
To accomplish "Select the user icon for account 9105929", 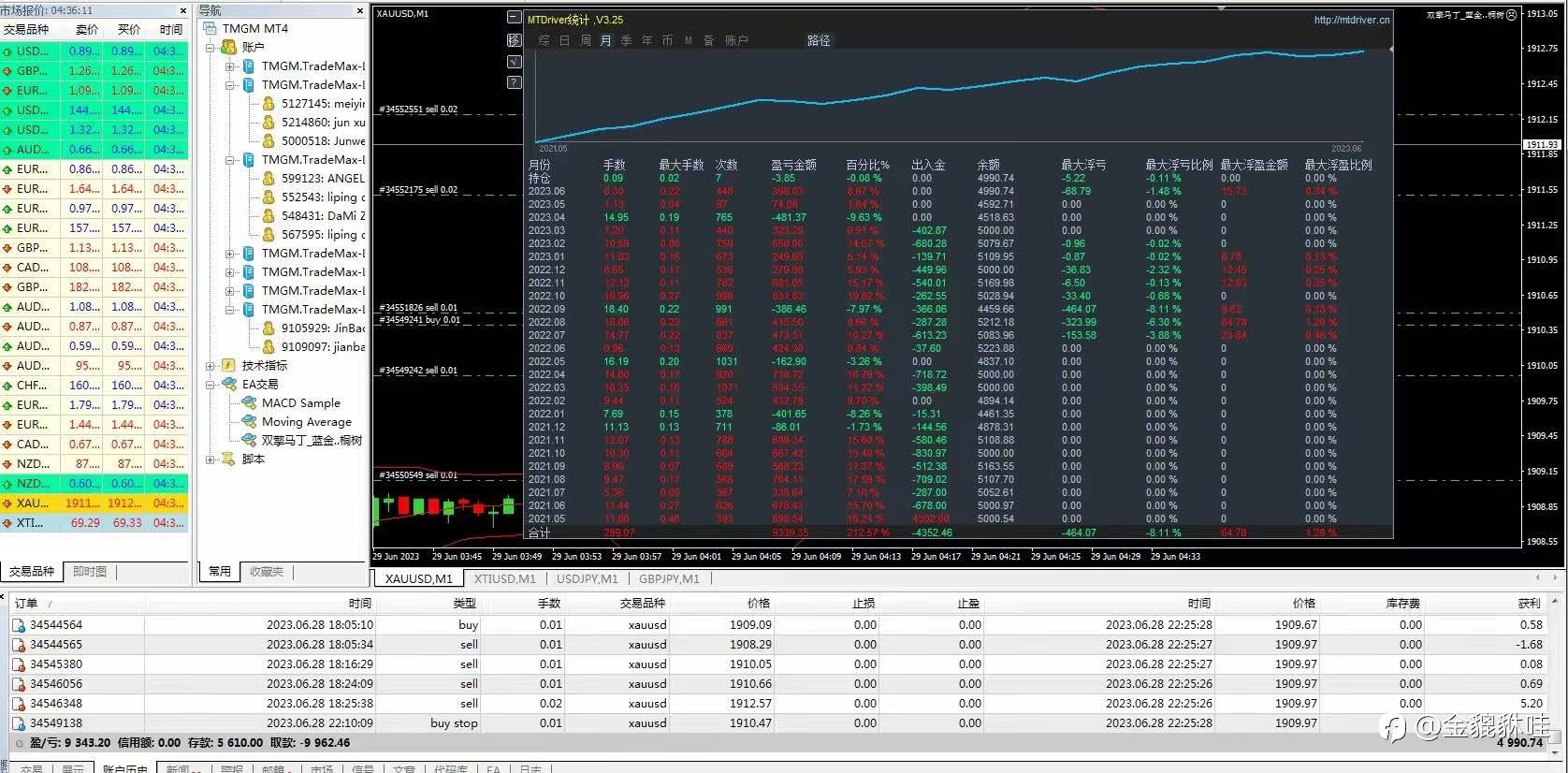I will 269,328.
